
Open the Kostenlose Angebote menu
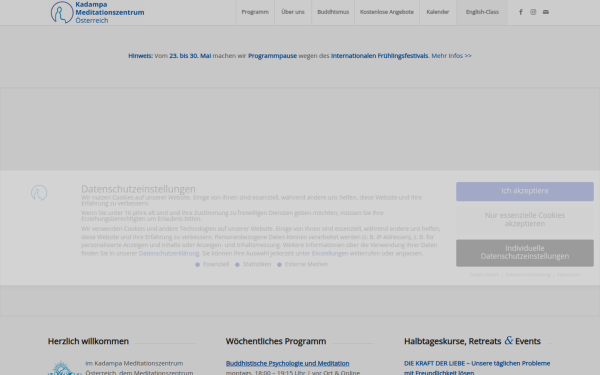coord(386,12)
